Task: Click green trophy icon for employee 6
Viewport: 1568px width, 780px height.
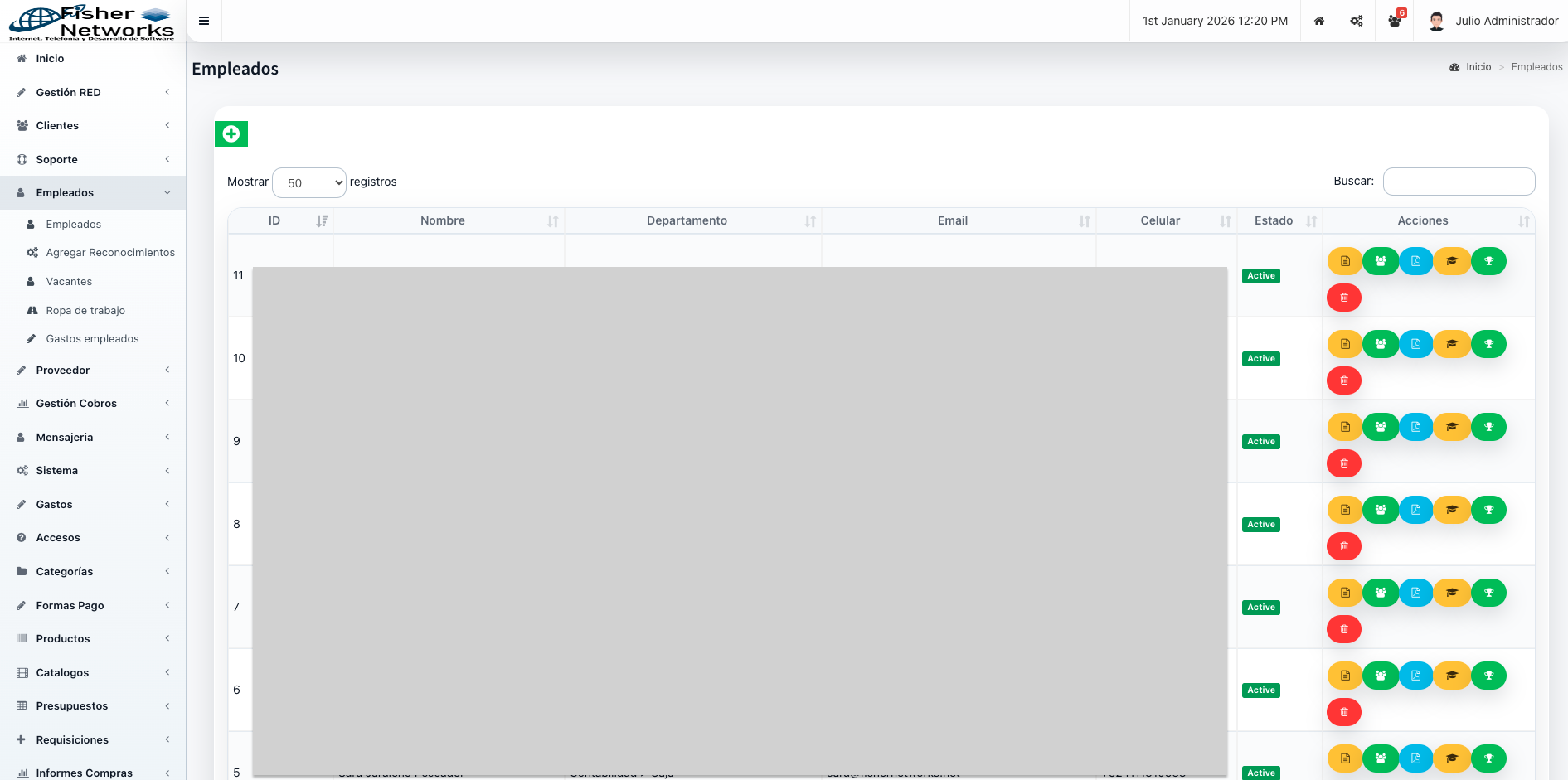Action: click(x=1488, y=676)
